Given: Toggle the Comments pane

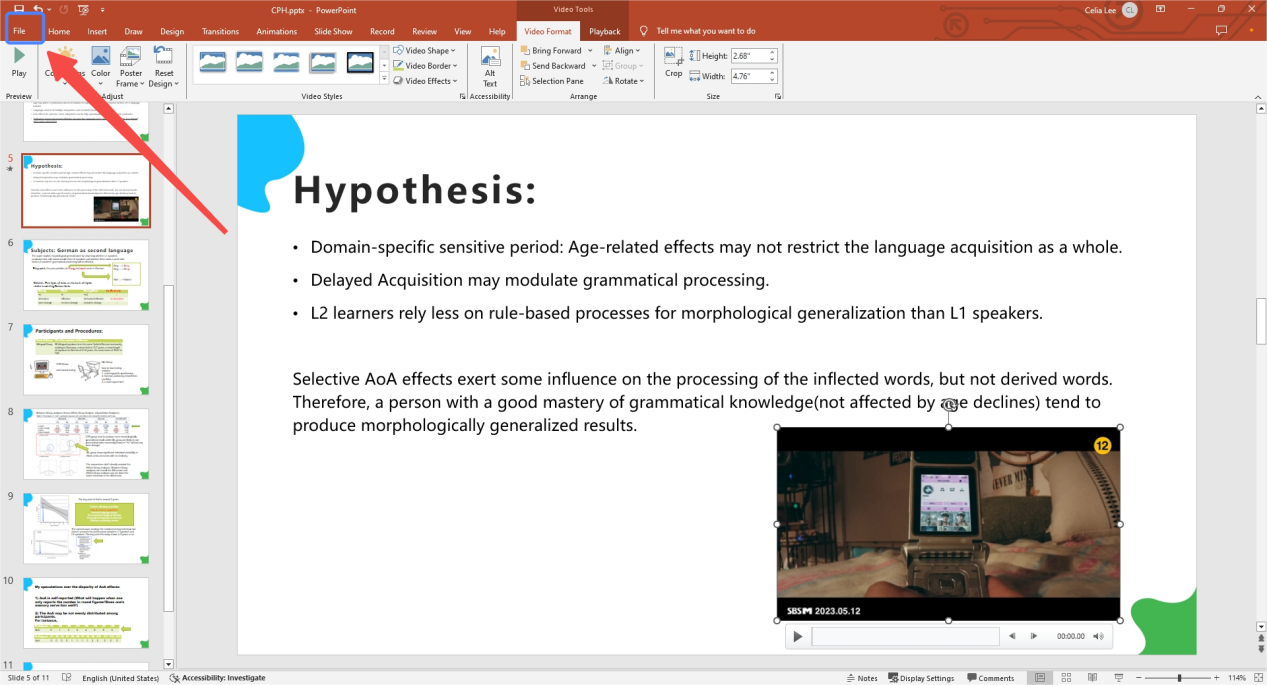Looking at the screenshot, I should pos(989,678).
